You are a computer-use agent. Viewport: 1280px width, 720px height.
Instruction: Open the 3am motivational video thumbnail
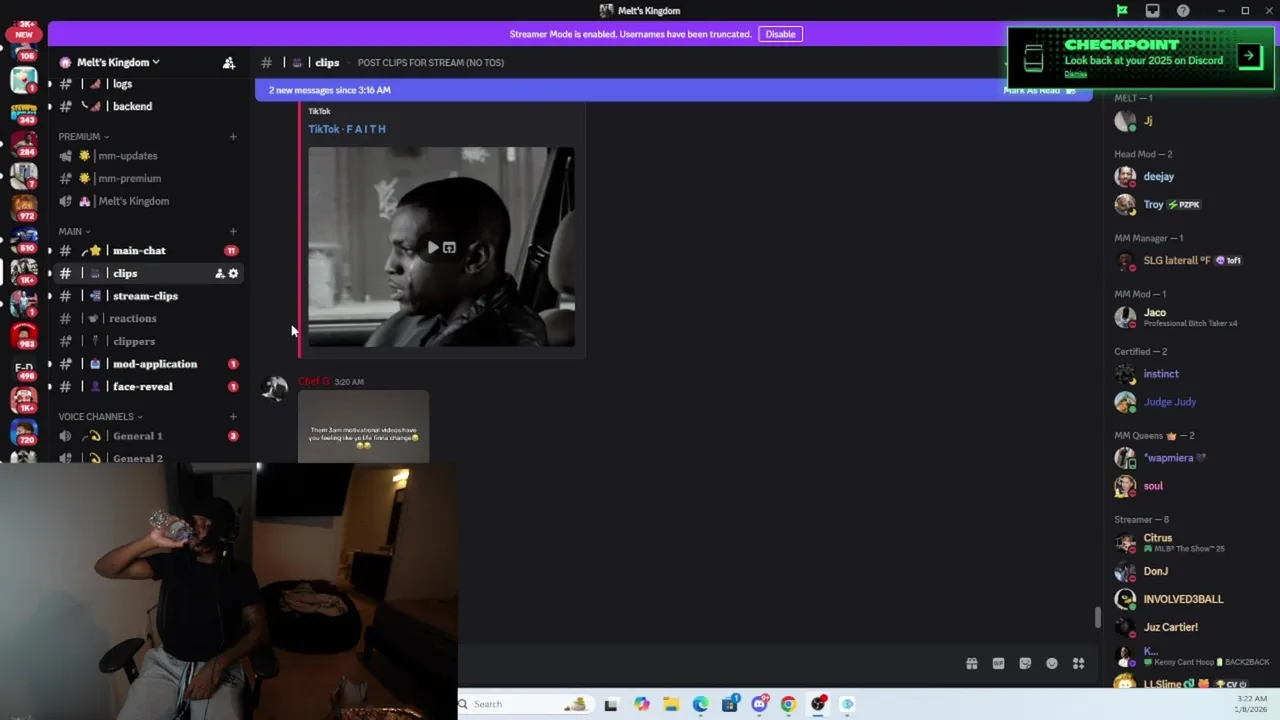pos(363,428)
